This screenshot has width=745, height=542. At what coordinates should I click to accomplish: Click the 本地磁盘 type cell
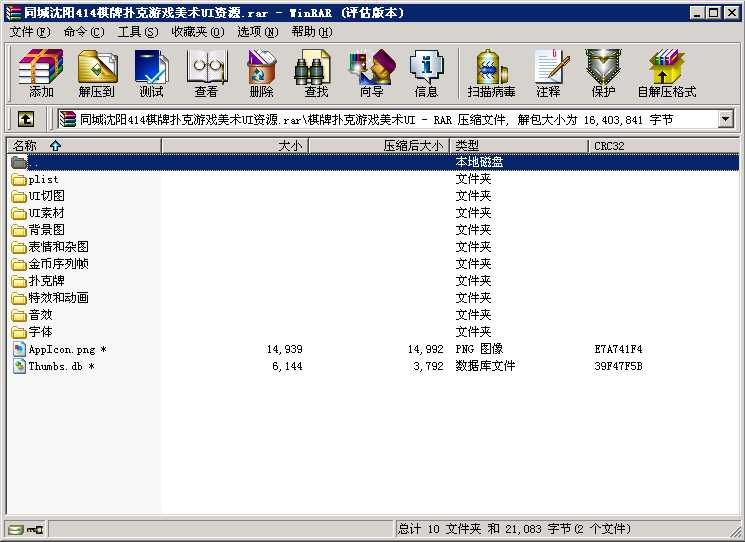click(479, 162)
